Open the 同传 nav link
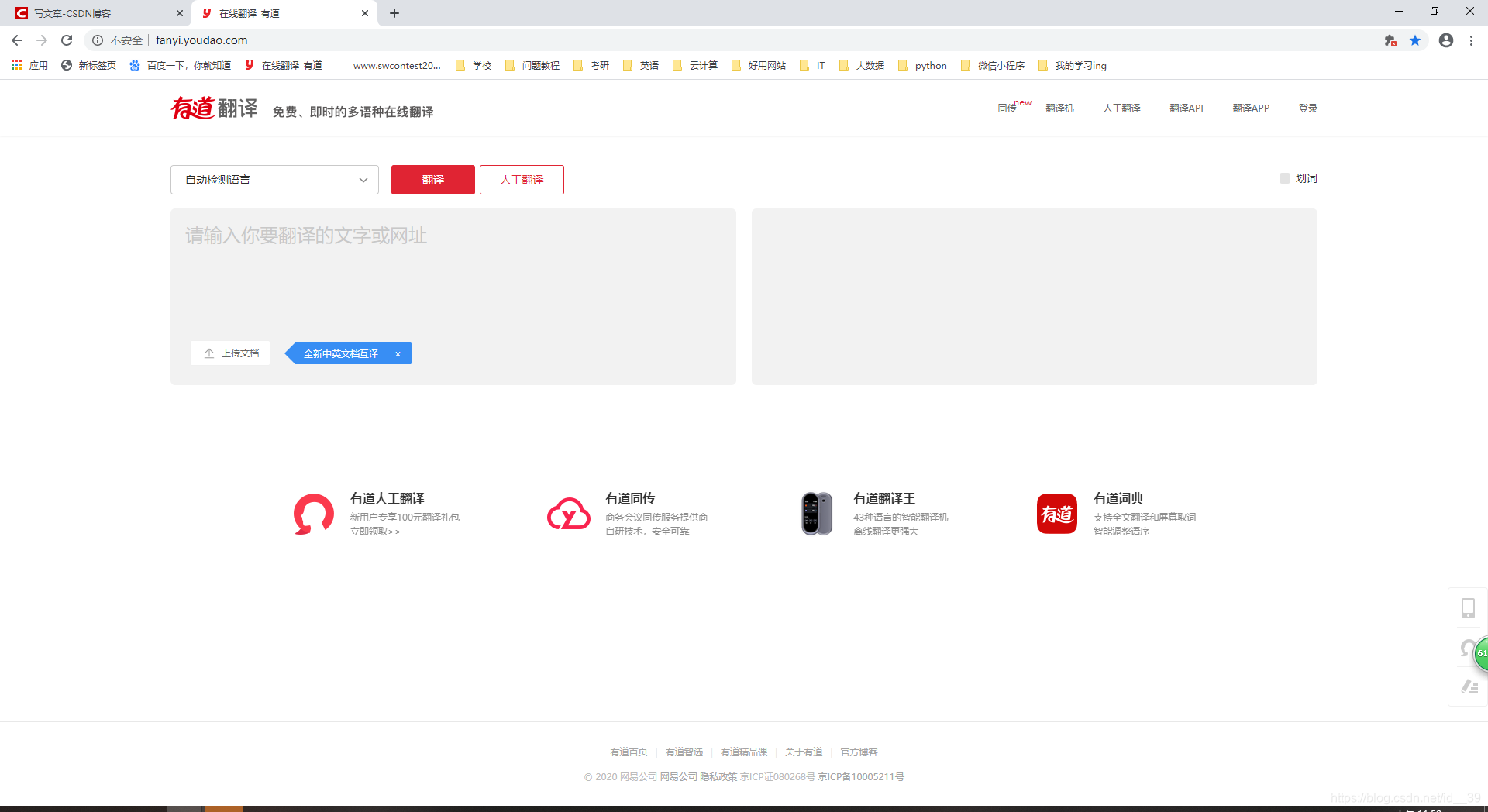 (x=1007, y=108)
